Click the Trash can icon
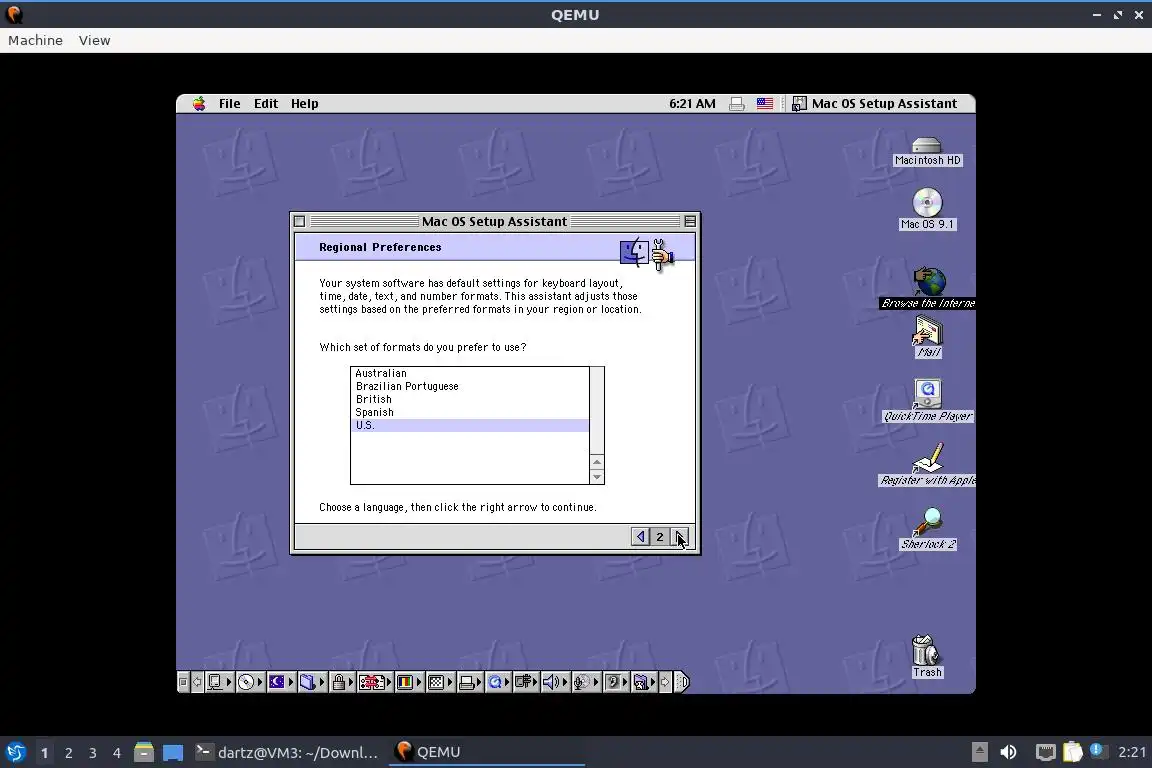 tap(925, 650)
